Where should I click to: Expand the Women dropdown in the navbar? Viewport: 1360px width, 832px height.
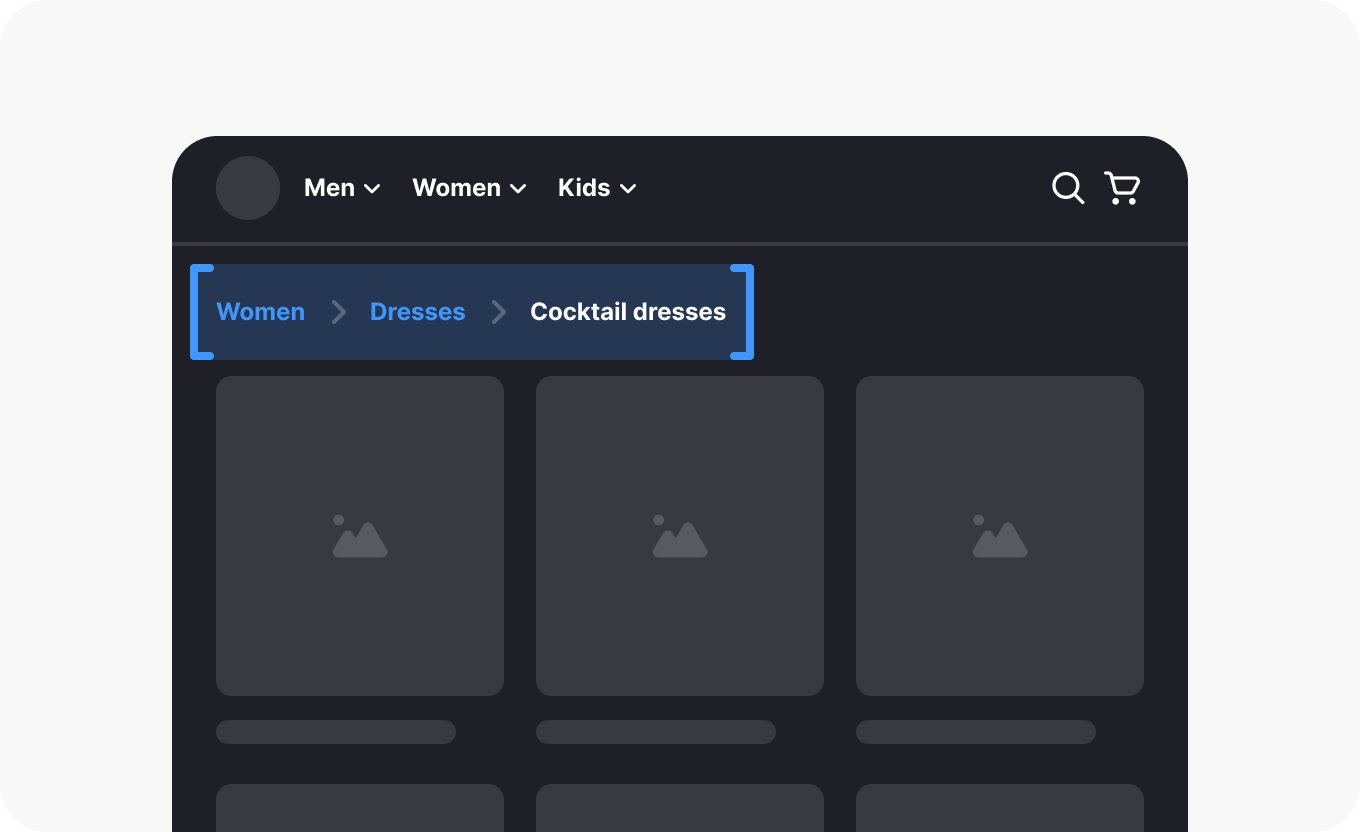(x=469, y=188)
